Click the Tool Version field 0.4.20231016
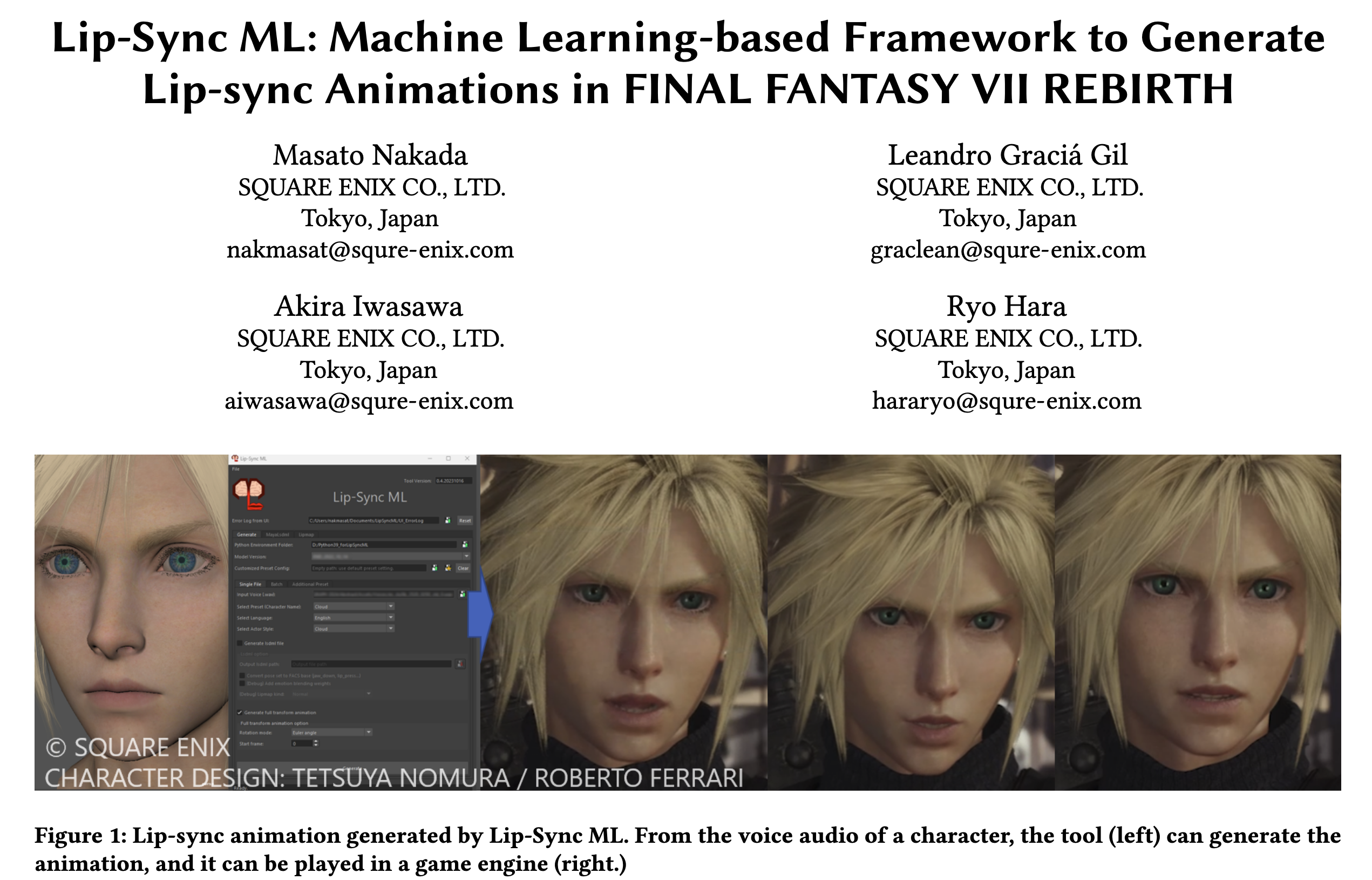This screenshot has height=880, width=1372. tap(453, 480)
